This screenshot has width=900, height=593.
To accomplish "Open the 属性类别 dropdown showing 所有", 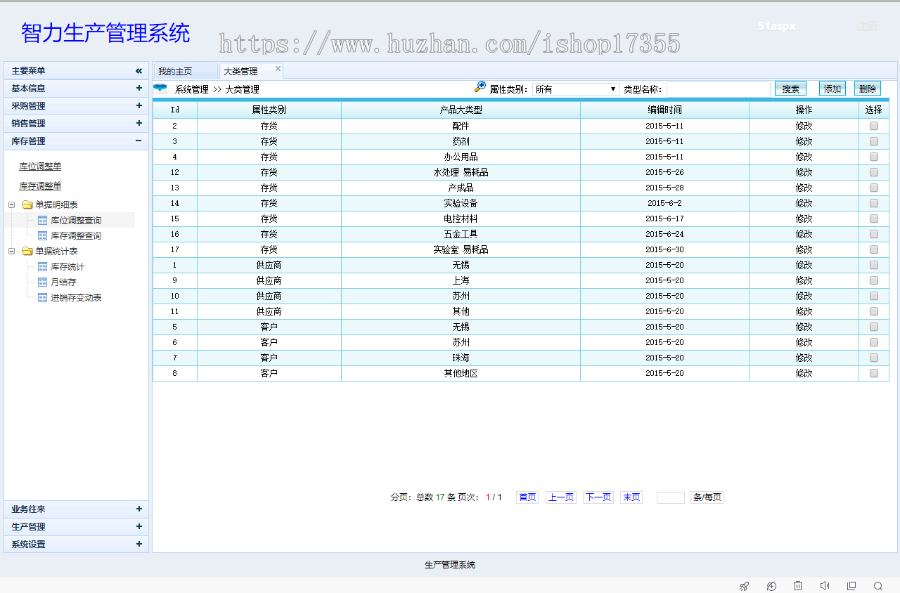I will pyautogui.click(x=577, y=89).
